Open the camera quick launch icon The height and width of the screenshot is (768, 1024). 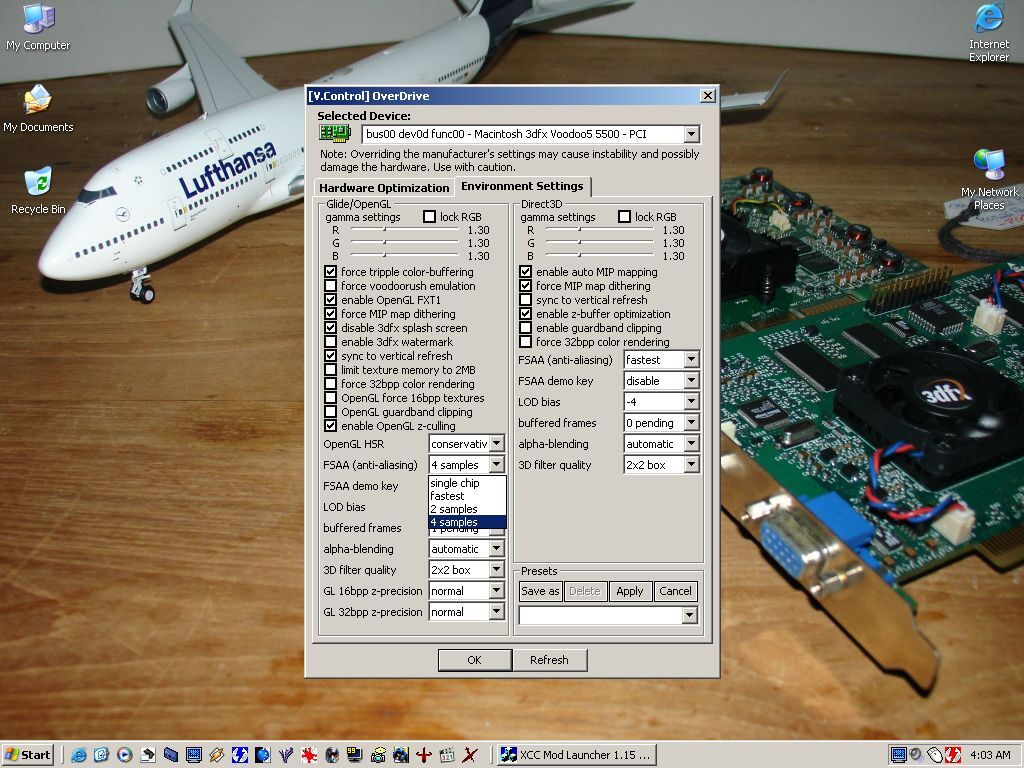point(378,755)
